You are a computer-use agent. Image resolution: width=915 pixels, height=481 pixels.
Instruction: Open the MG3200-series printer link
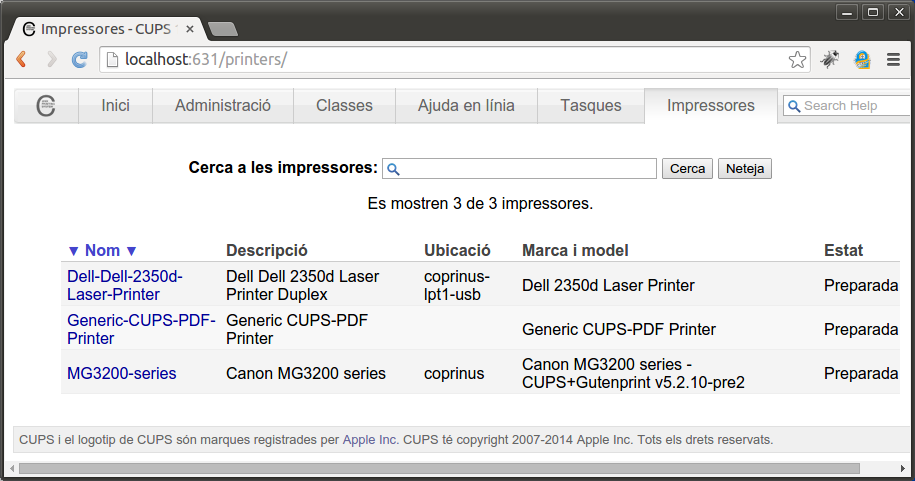(122, 374)
